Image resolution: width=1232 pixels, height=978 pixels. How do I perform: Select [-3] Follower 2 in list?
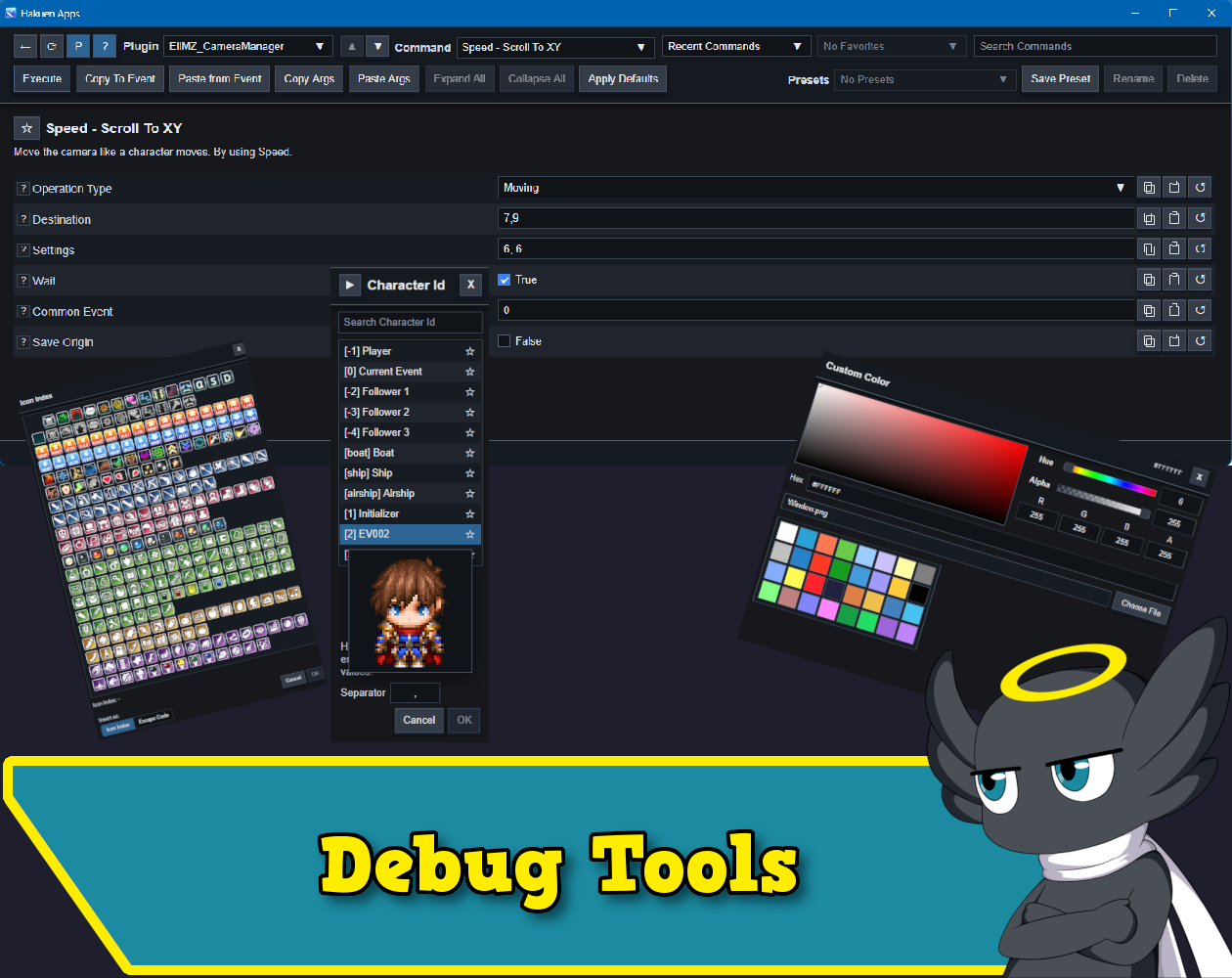coord(410,412)
